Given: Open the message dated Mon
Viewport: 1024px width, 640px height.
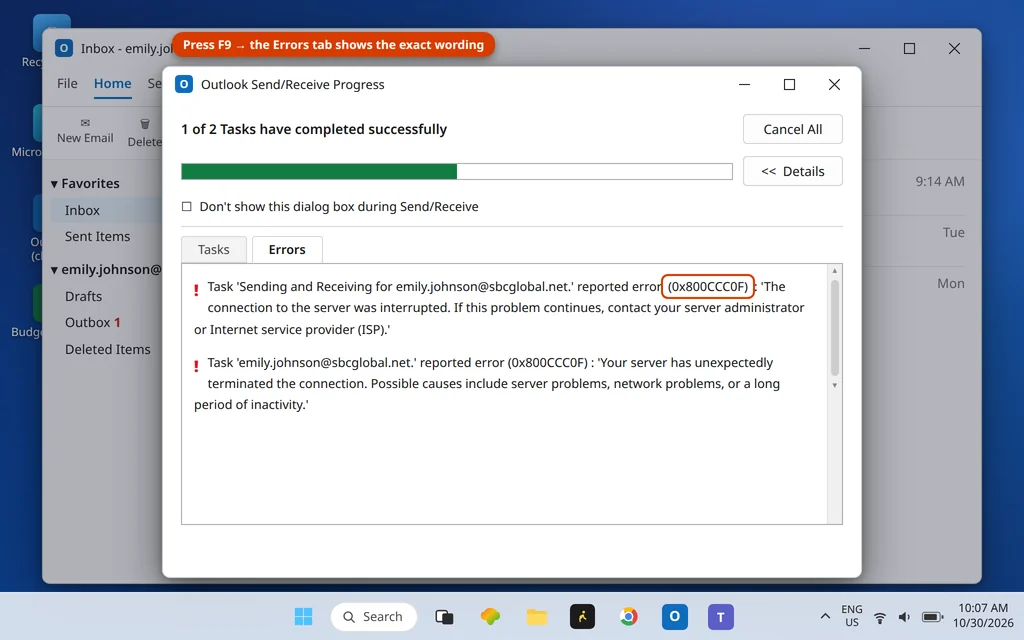Looking at the screenshot, I should 951,283.
